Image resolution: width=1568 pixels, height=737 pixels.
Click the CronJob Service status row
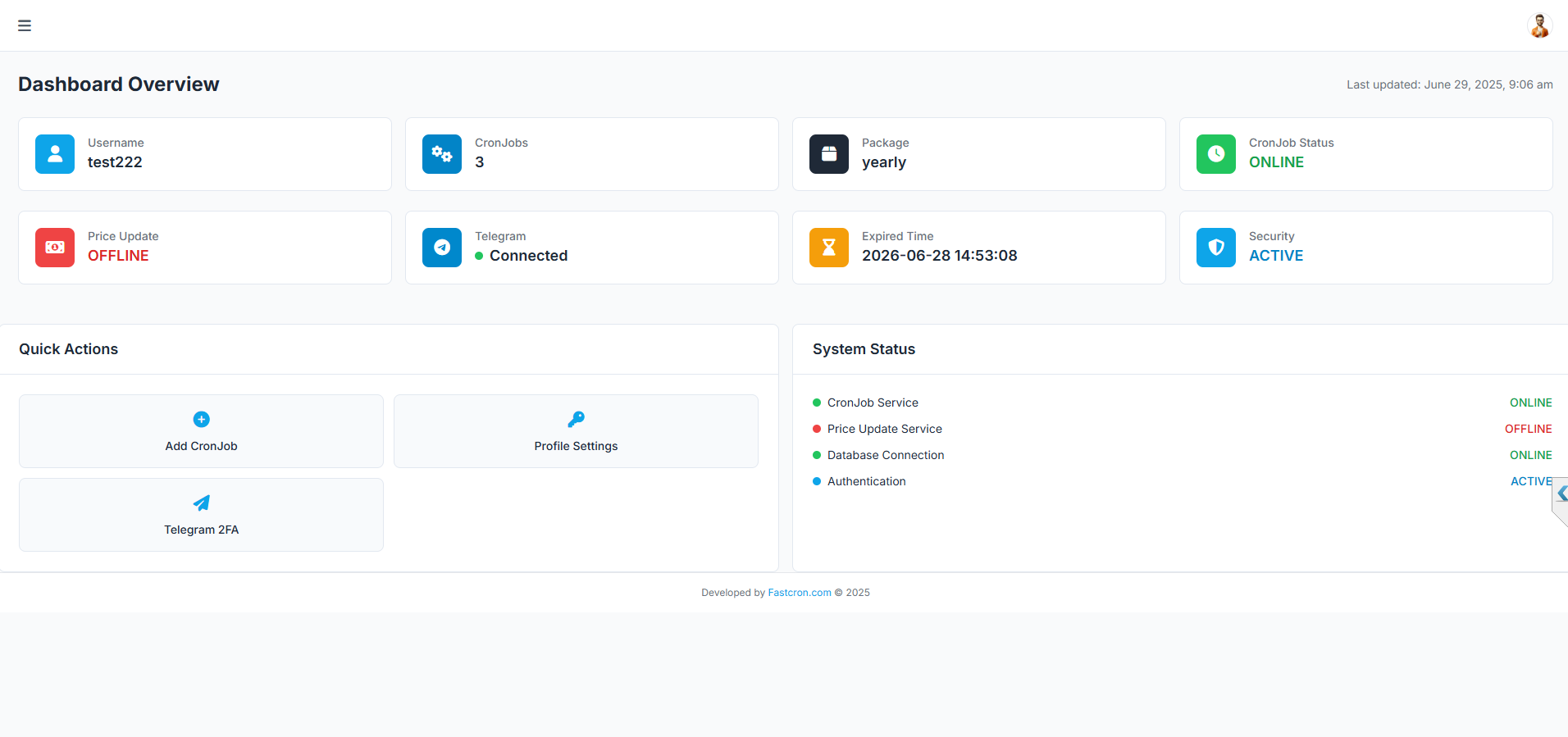pyautogui.click(x=873, y=403)
